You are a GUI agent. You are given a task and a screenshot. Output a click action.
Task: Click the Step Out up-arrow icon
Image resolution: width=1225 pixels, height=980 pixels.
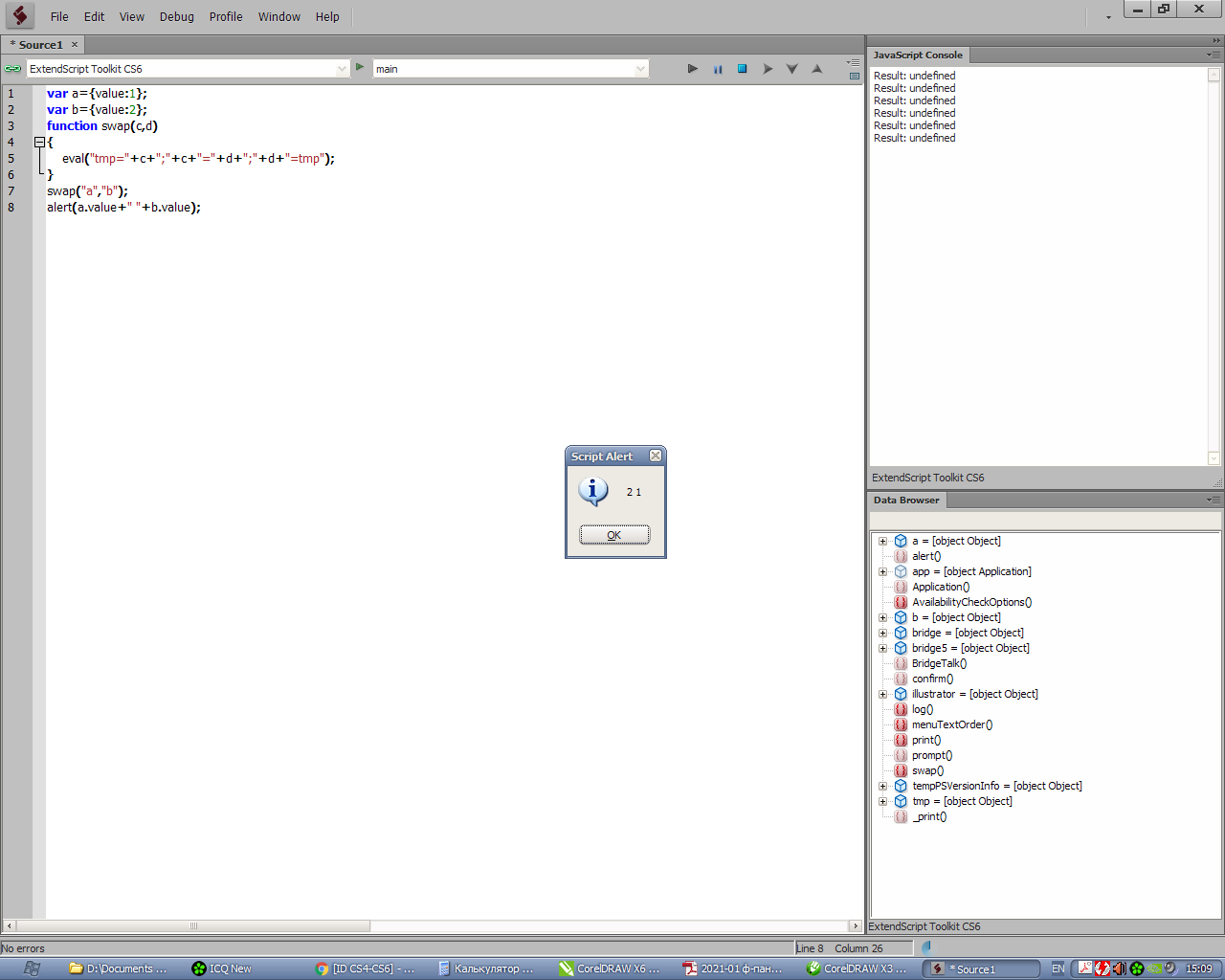tap(816, 69)
